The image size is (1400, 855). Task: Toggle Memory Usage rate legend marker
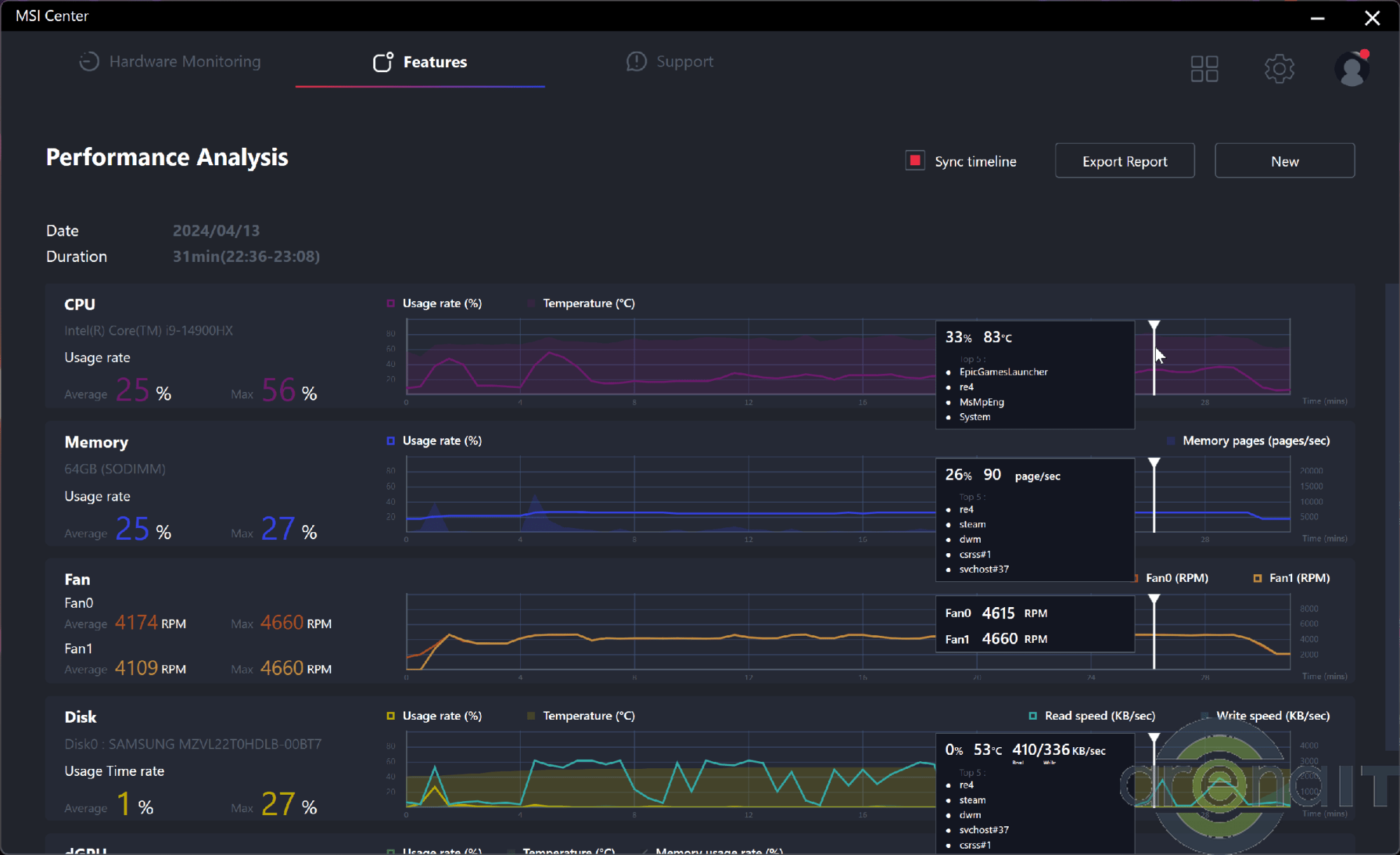coord(391,440)
